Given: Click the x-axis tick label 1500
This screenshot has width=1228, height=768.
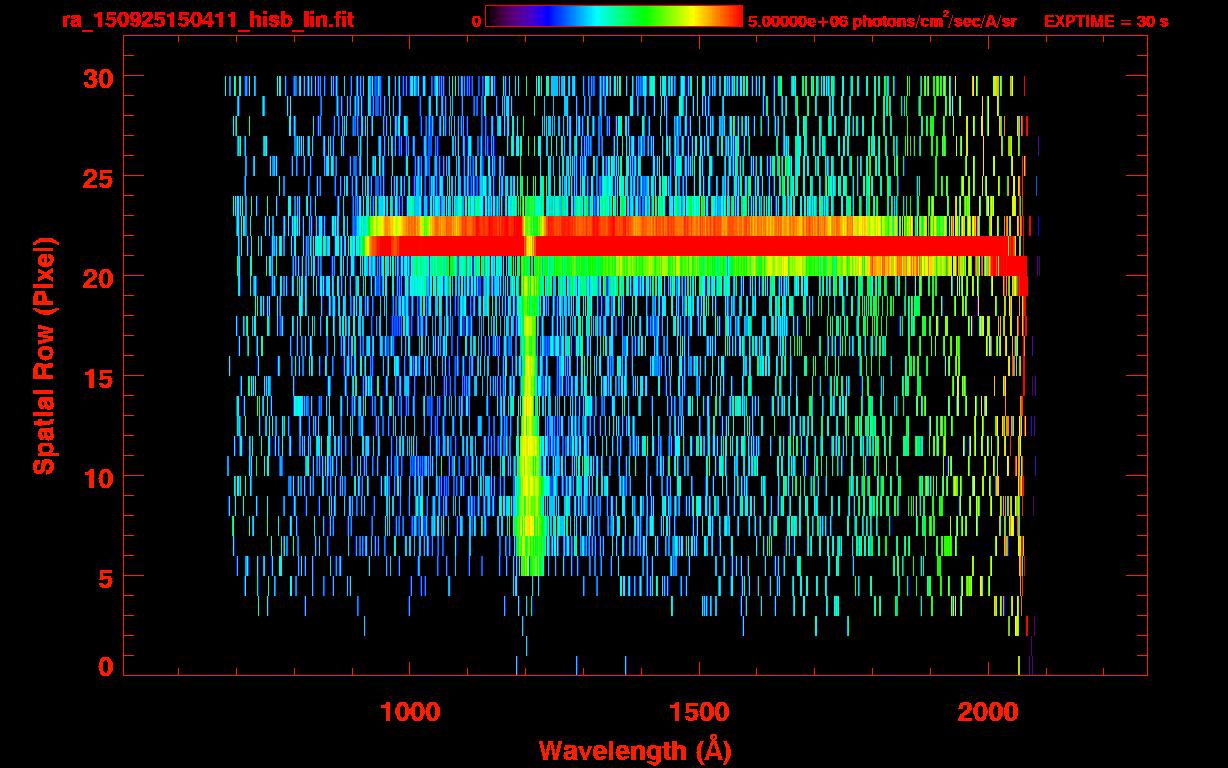Looking at the screenshot, I should pos(699,712).
